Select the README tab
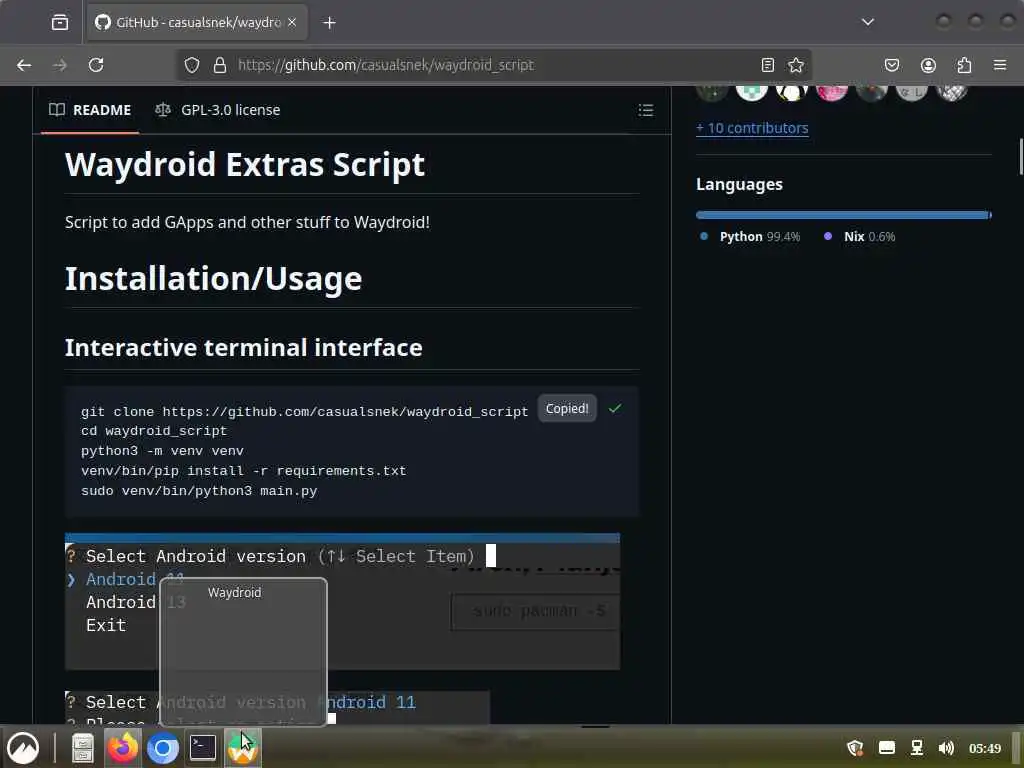This screenshot has width=1024, height=768. pos(90,110)
